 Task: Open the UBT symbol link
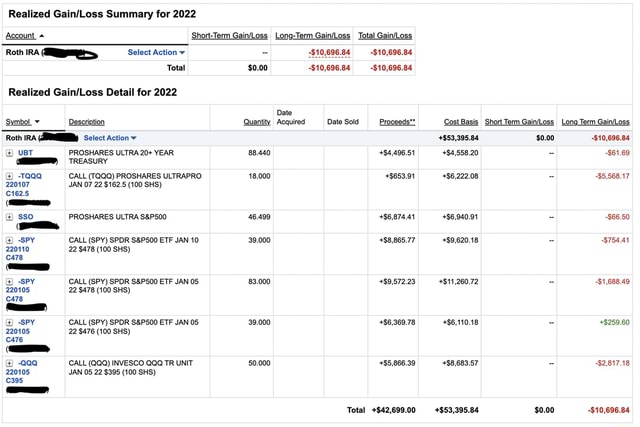tap(25, 153)
